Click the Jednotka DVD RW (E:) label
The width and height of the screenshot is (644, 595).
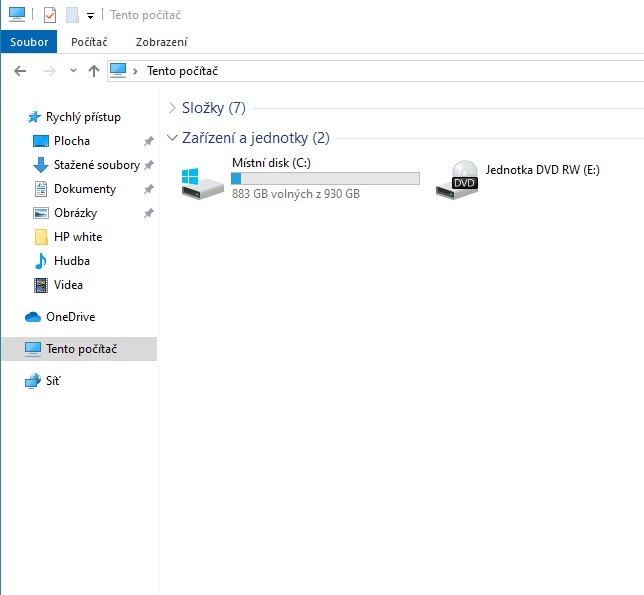coord(543,170)
